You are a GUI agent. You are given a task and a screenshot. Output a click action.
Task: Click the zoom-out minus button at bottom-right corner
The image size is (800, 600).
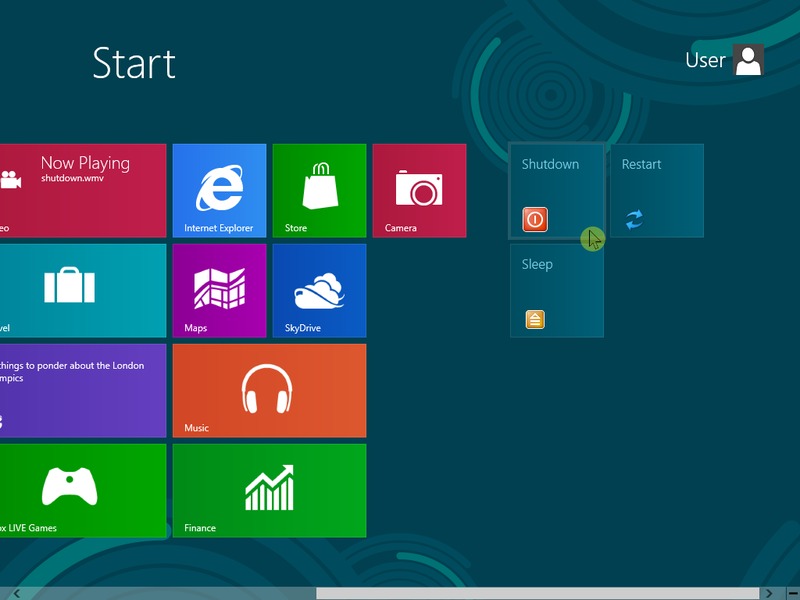pyautogui.click(x=790, y=593)
